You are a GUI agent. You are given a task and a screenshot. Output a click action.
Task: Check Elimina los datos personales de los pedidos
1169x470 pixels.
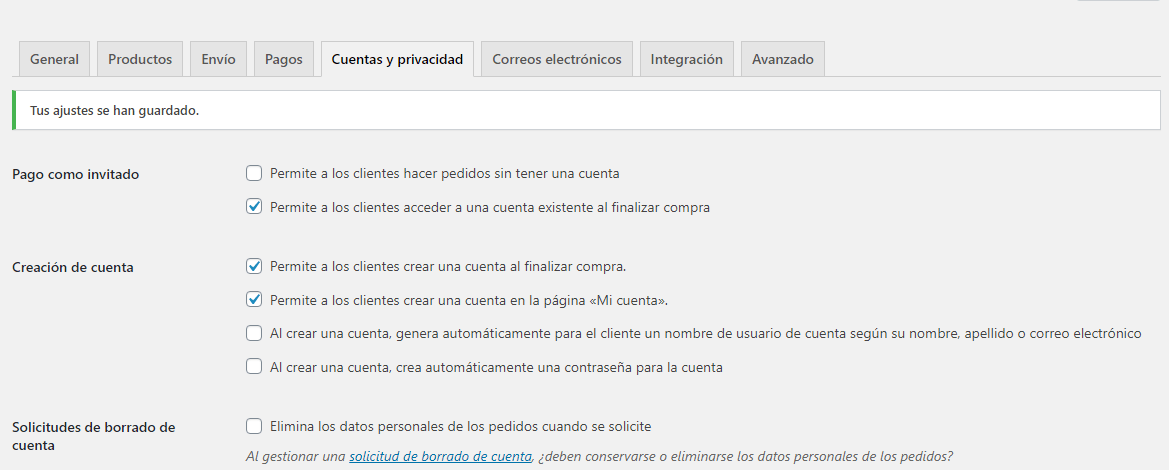pos(254,427)
